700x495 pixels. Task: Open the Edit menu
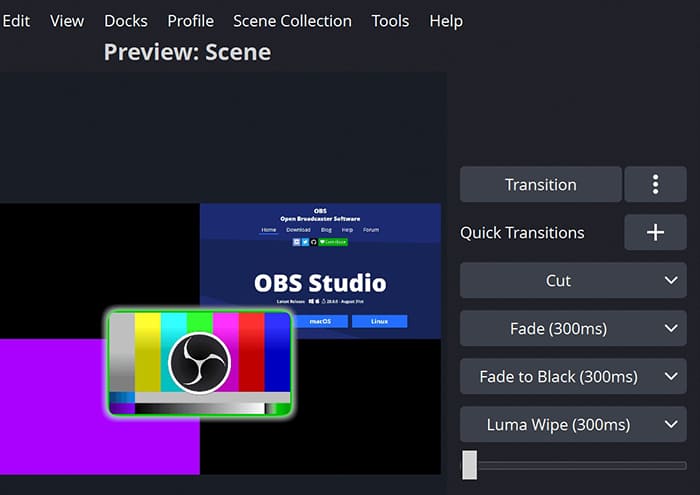(16, 21)
